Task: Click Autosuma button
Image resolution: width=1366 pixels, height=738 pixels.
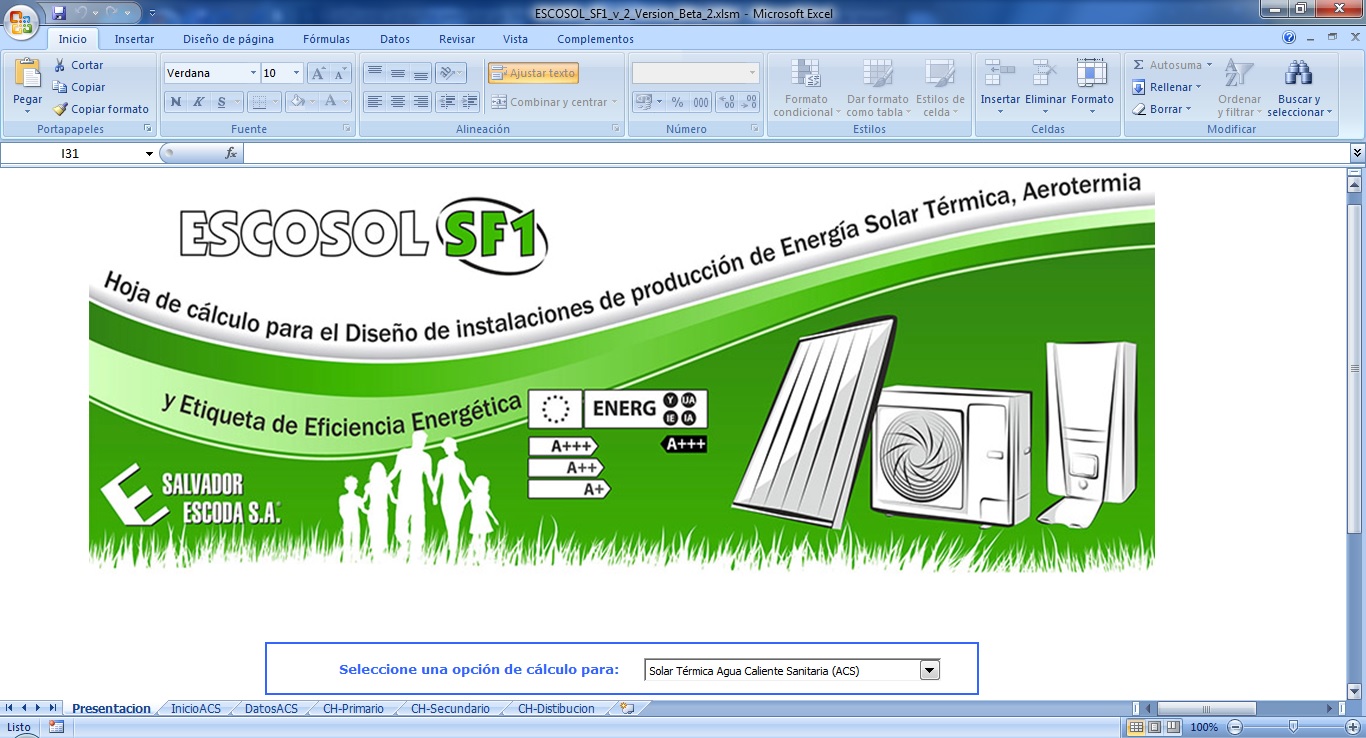Action: [x=1172, y=65]
